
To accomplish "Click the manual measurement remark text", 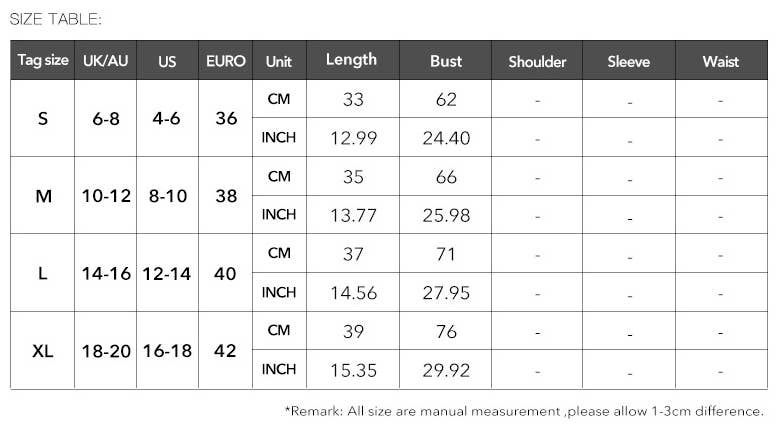I will click(524, 411).
